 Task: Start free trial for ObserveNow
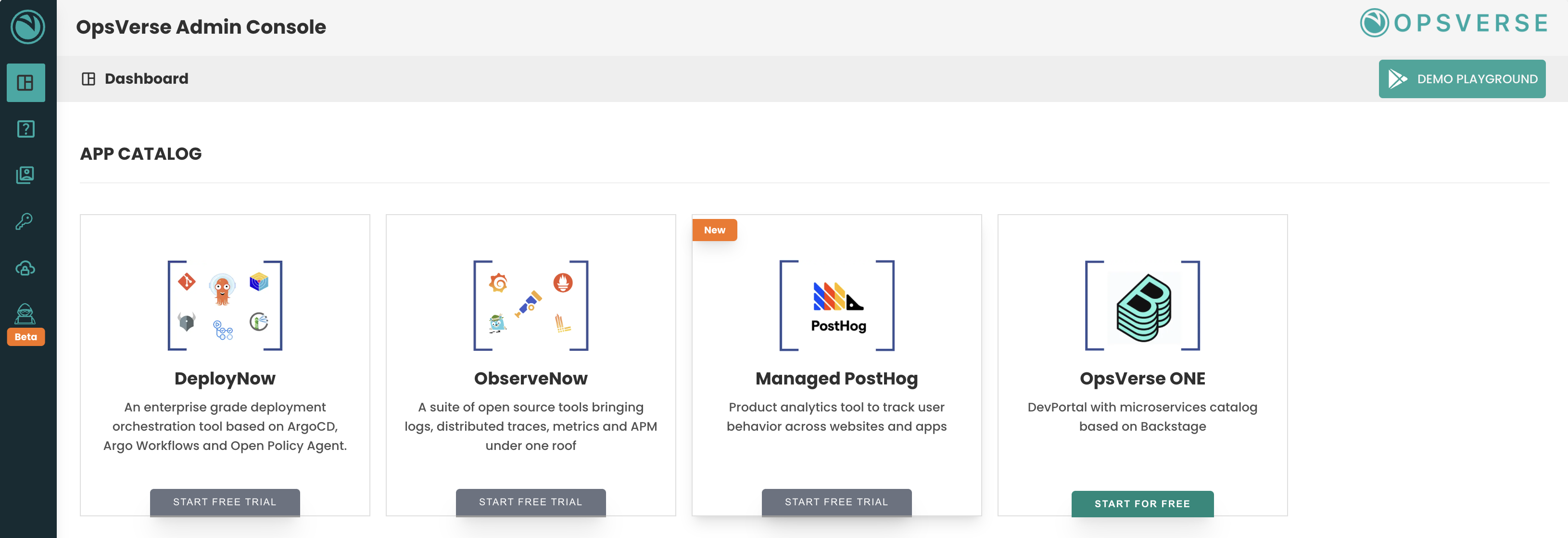point(530,501)
